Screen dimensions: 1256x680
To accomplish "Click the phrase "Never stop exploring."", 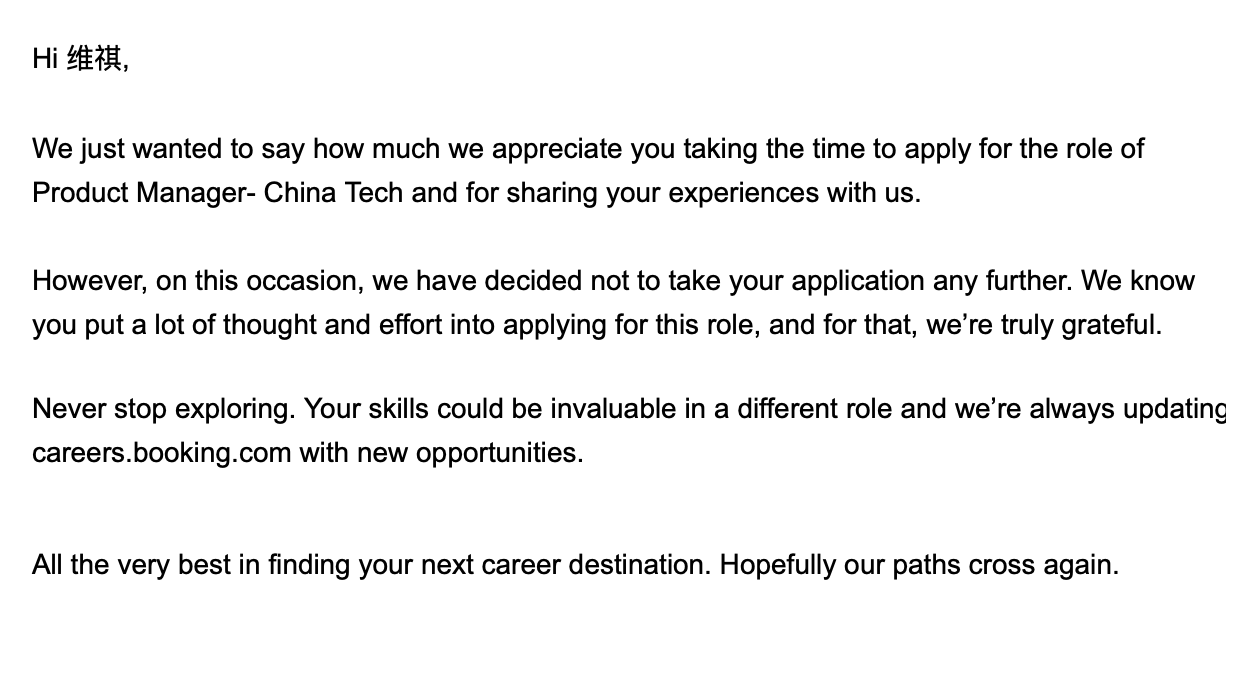I will click(x=164, y=409).
